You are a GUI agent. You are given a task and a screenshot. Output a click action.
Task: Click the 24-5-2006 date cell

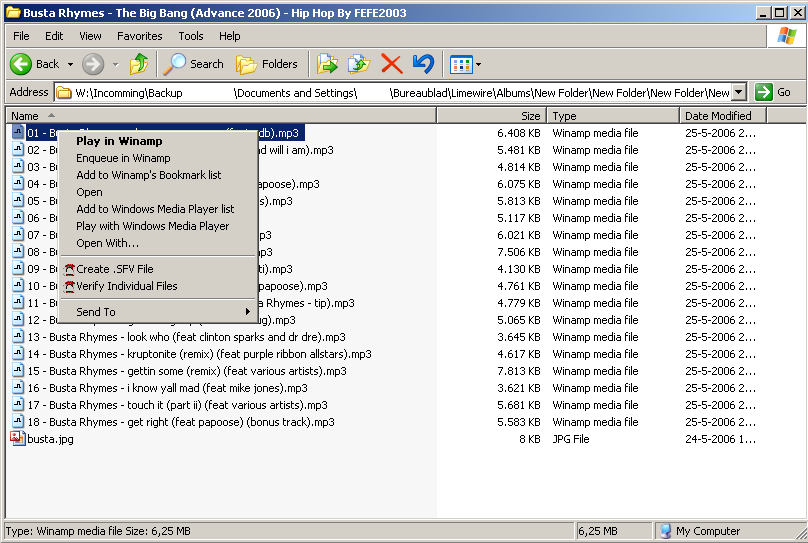[x=720, y=439]
